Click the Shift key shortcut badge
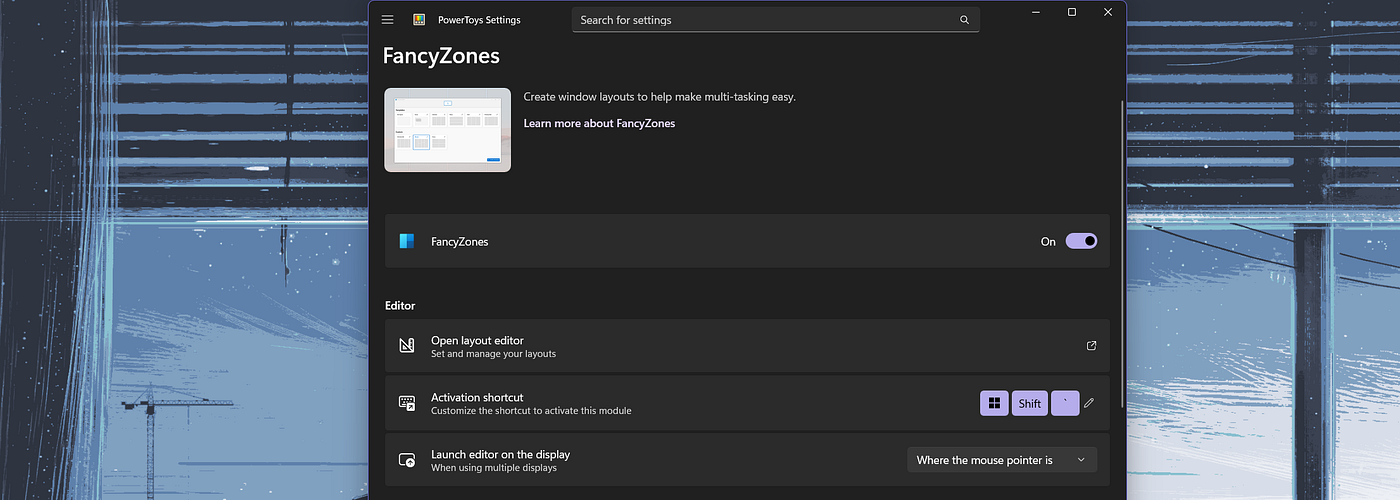1400x500 pixels. [1030, 403]
